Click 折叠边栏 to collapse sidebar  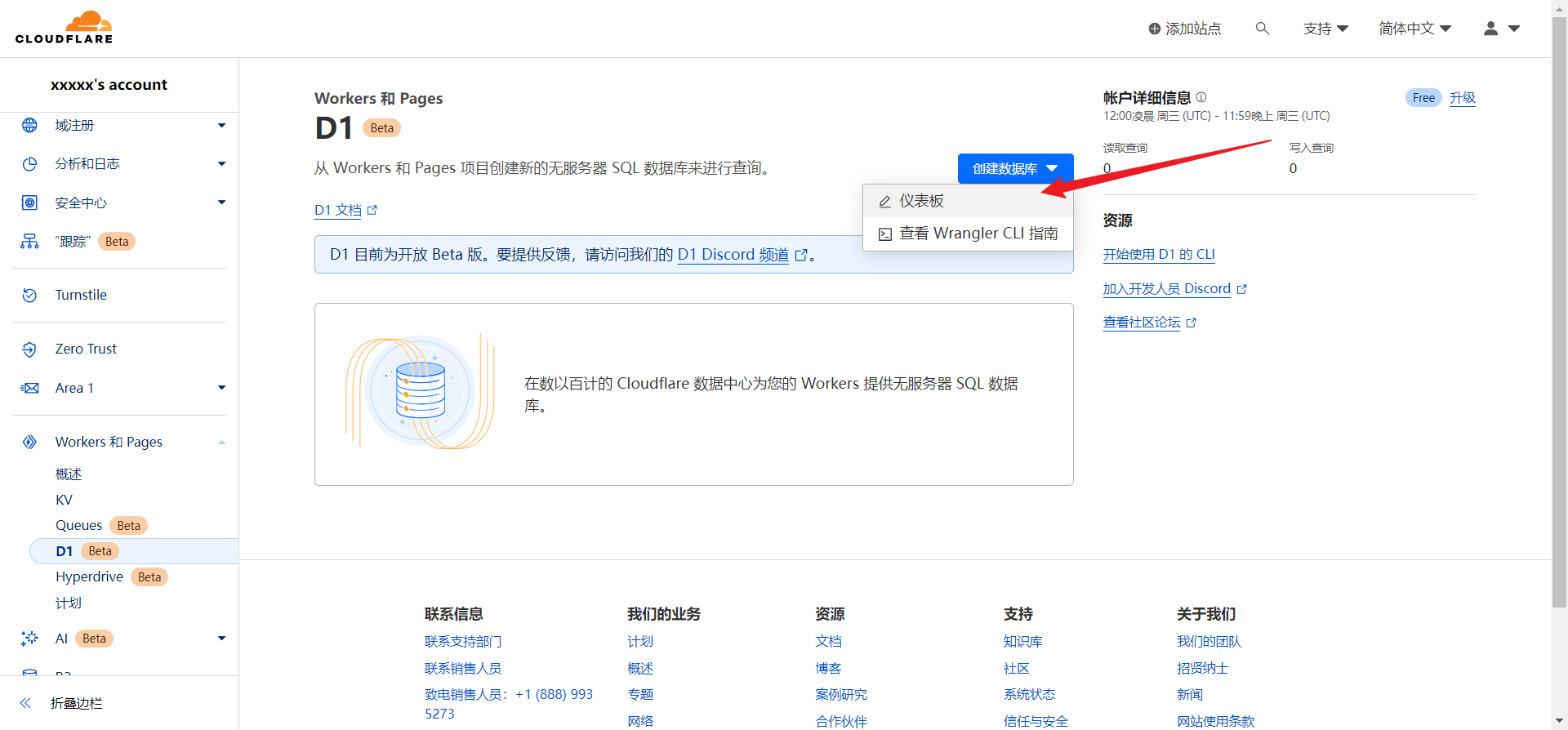click(x=77, y=703)
